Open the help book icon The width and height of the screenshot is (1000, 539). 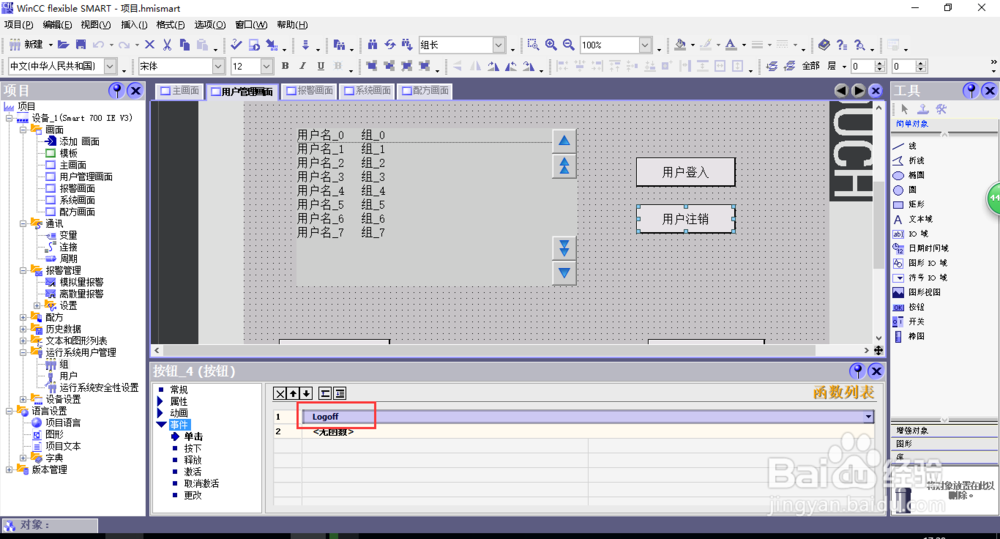pos(824,45)
